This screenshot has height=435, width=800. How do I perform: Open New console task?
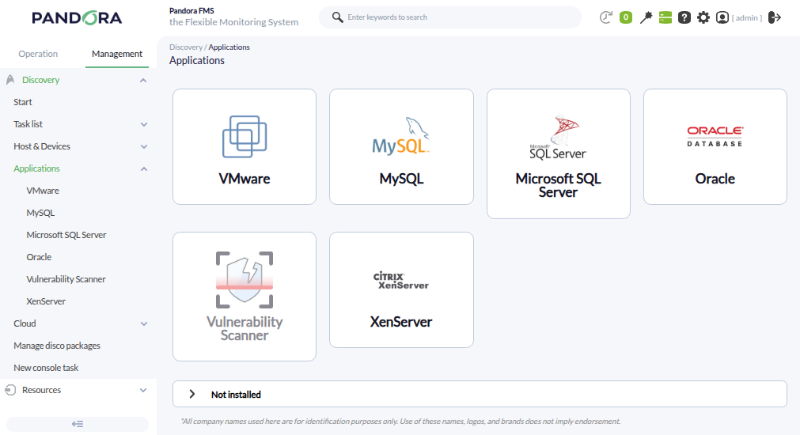(x=46, y=368)
